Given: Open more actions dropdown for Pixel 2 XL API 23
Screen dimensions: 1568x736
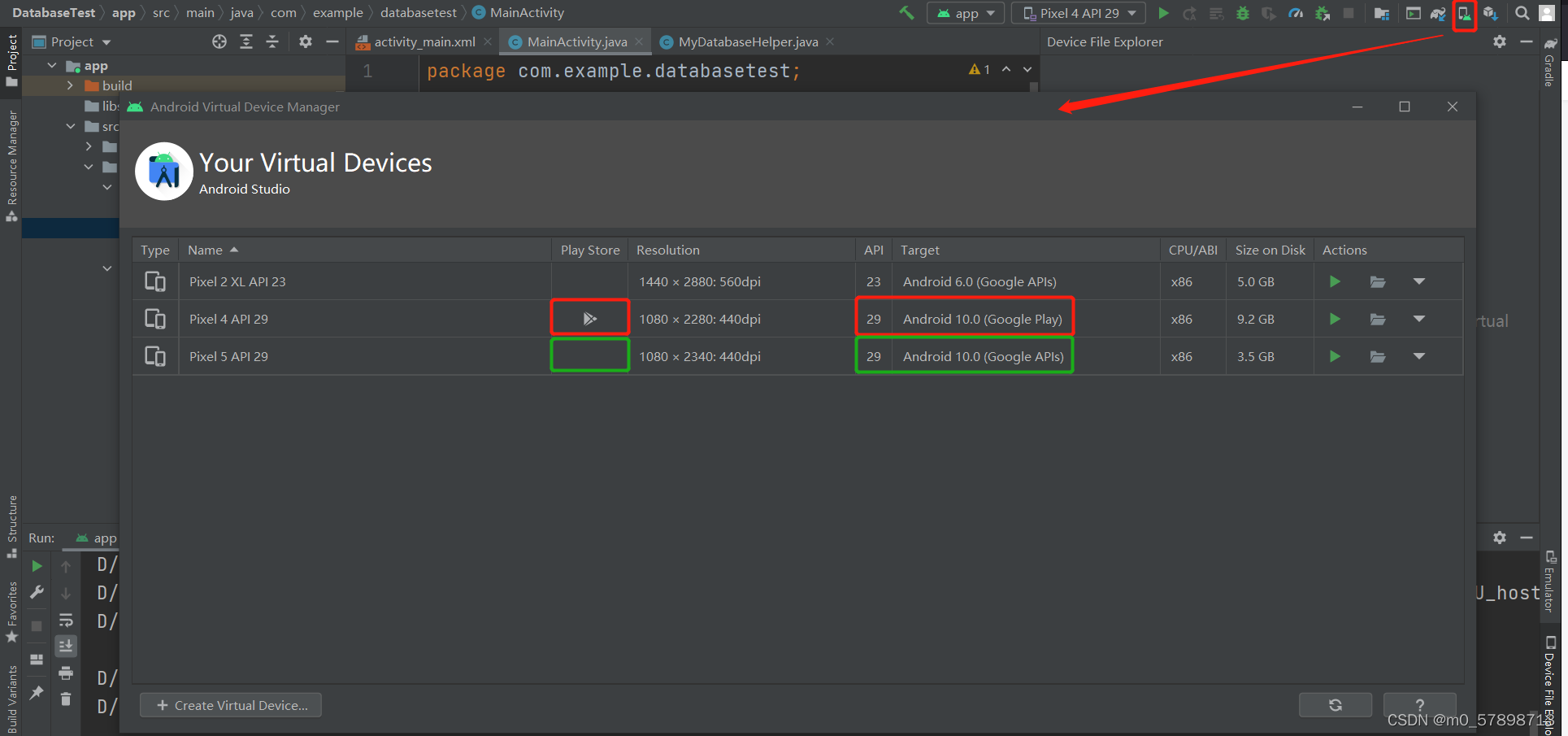Looking at the screenshot, I should tap(1419, 281).
